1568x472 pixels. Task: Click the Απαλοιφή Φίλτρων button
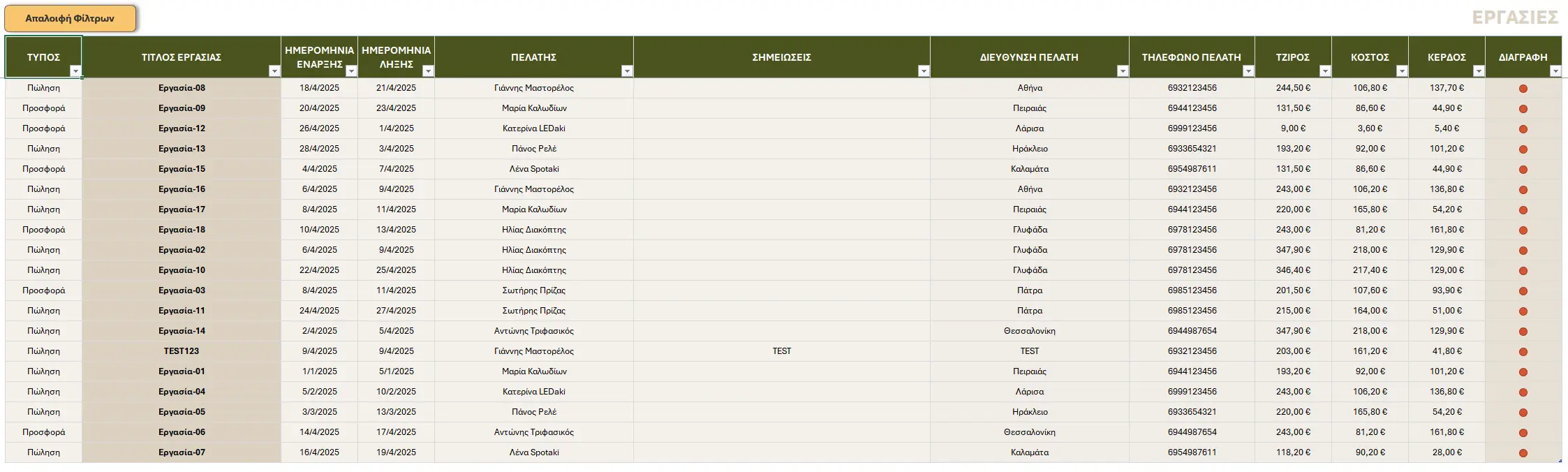point(70,19)
